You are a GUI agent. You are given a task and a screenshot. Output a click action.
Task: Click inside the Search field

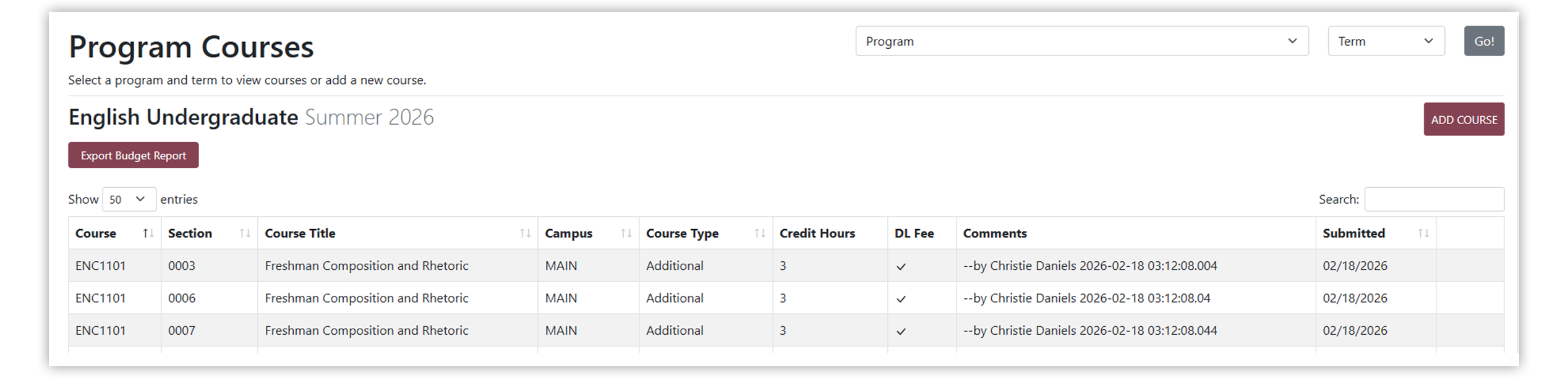click(x=1434, y=199)
